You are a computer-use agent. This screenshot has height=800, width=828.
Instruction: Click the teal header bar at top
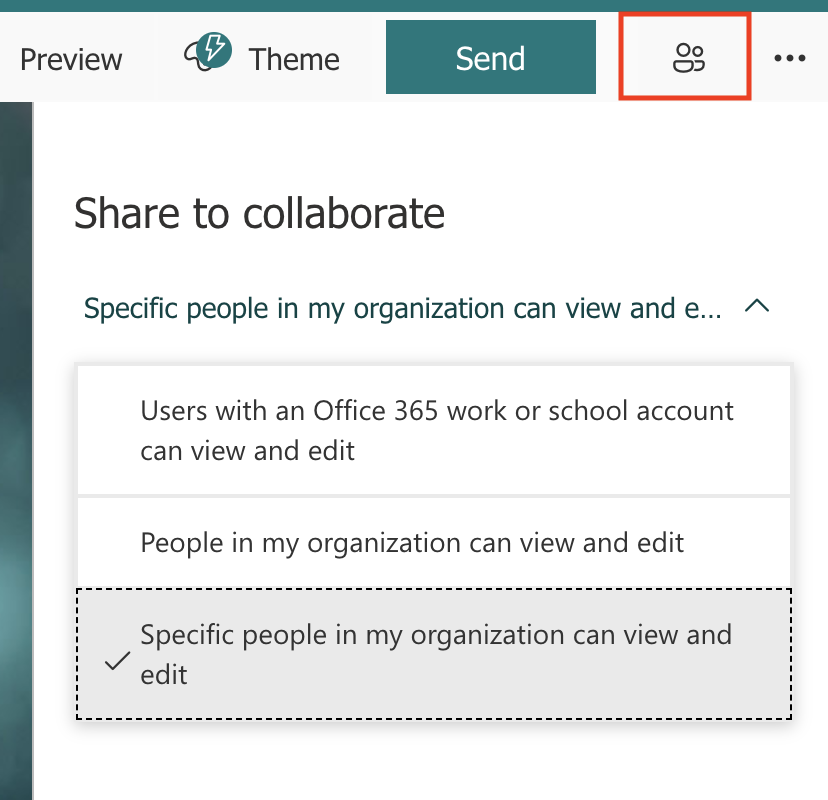[414, 6]
